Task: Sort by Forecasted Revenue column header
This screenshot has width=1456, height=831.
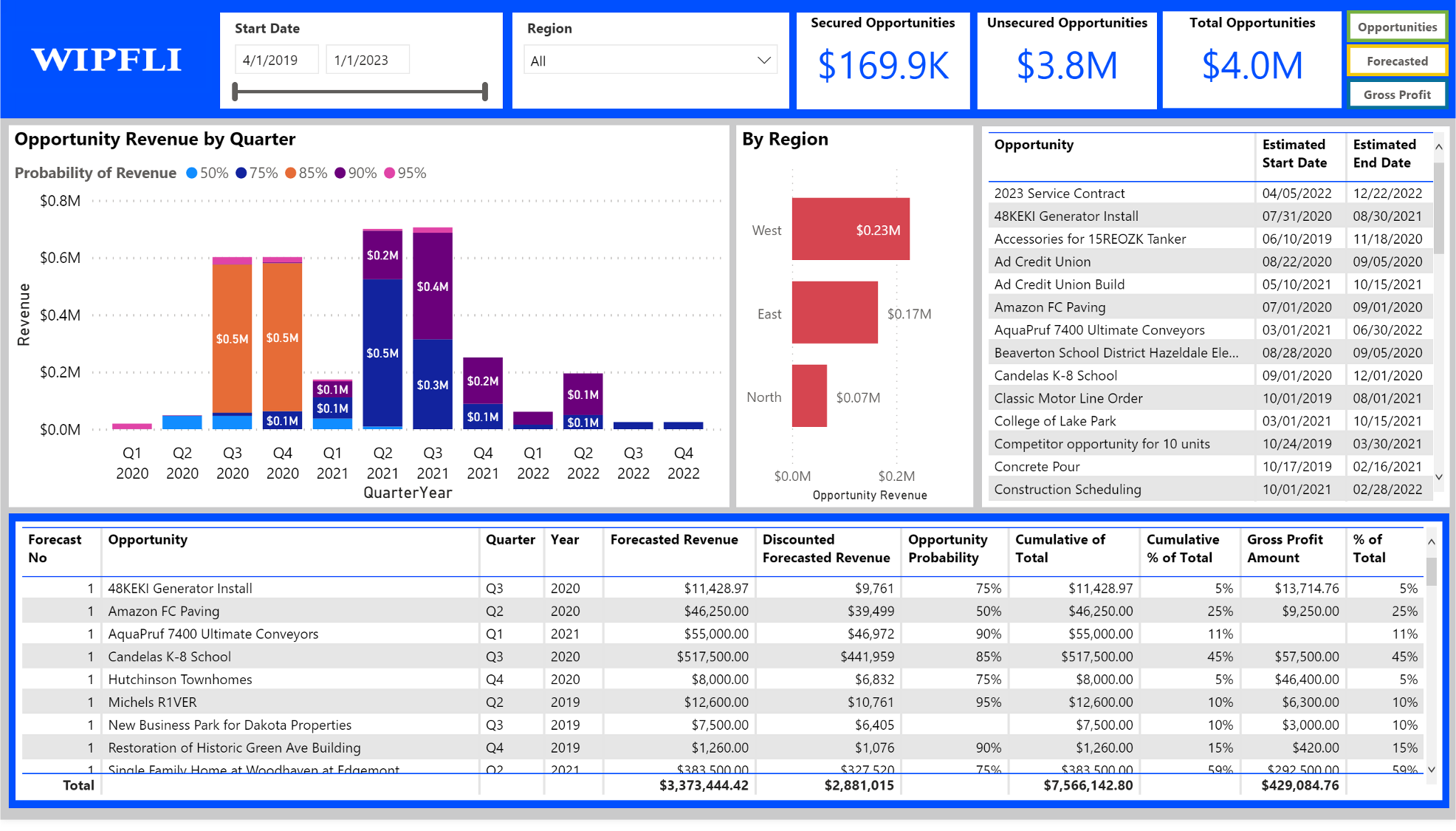Action: [x=673, y=540]
